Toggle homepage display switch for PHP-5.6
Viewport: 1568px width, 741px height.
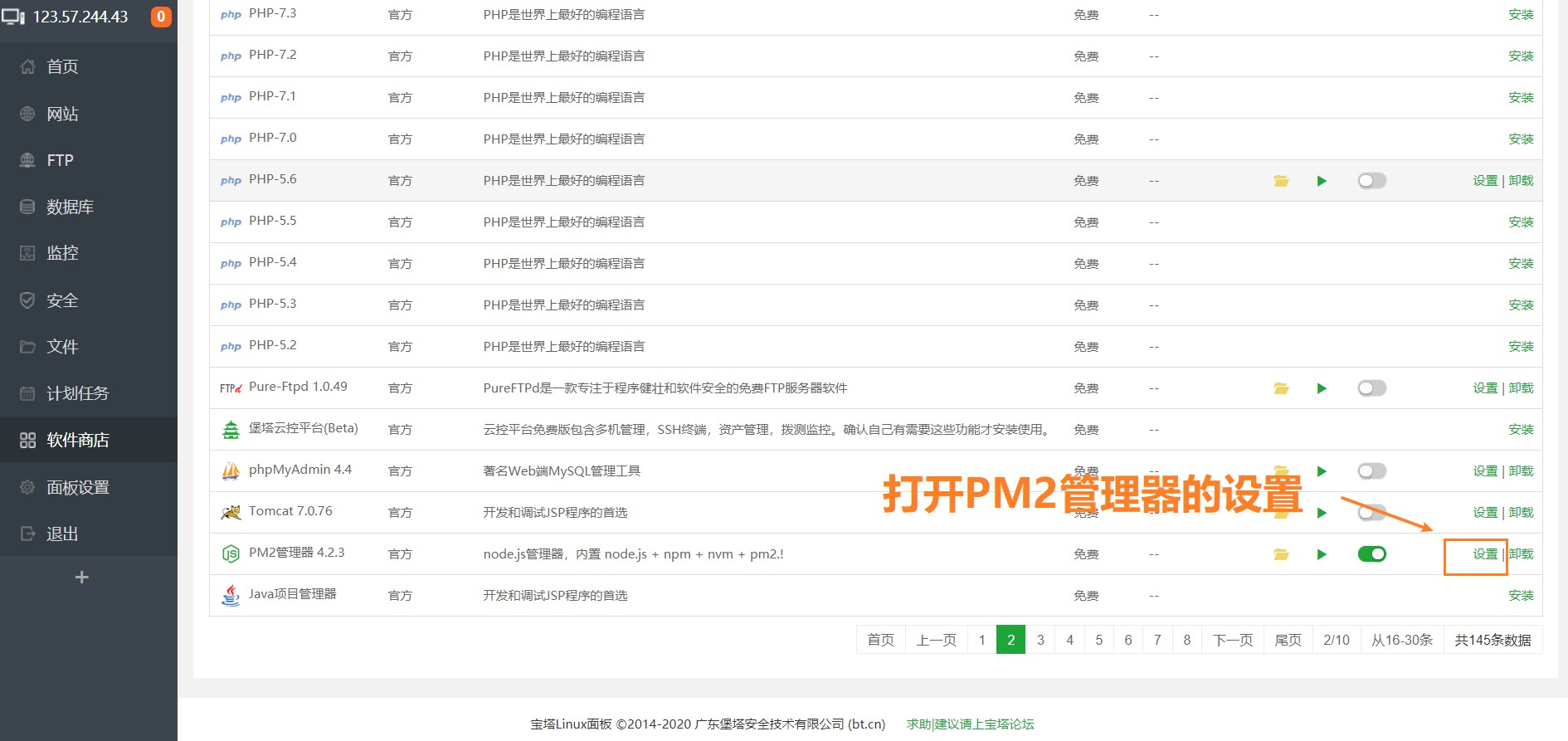coord(1371,180)
